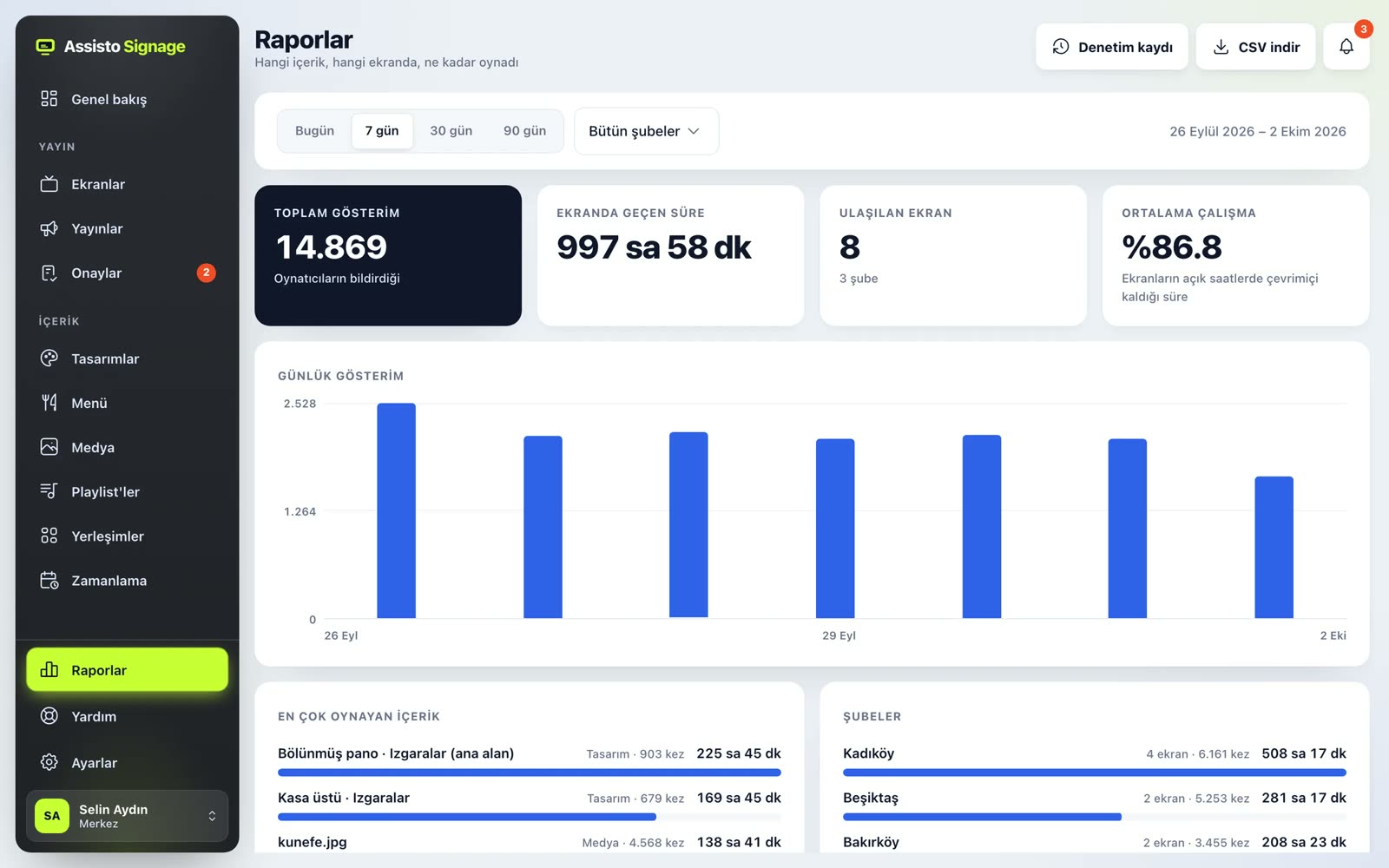
Task: Select the 7 gün time range
Action: point(382,131)
